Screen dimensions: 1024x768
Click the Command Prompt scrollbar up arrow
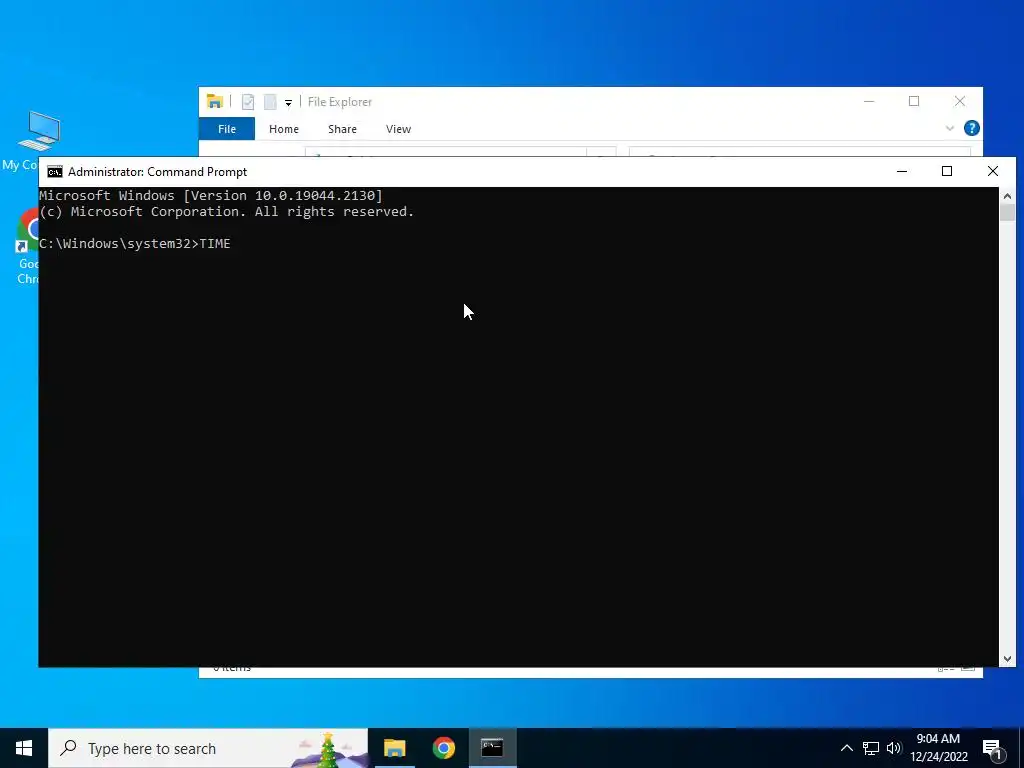click(x=1007, y=196)
